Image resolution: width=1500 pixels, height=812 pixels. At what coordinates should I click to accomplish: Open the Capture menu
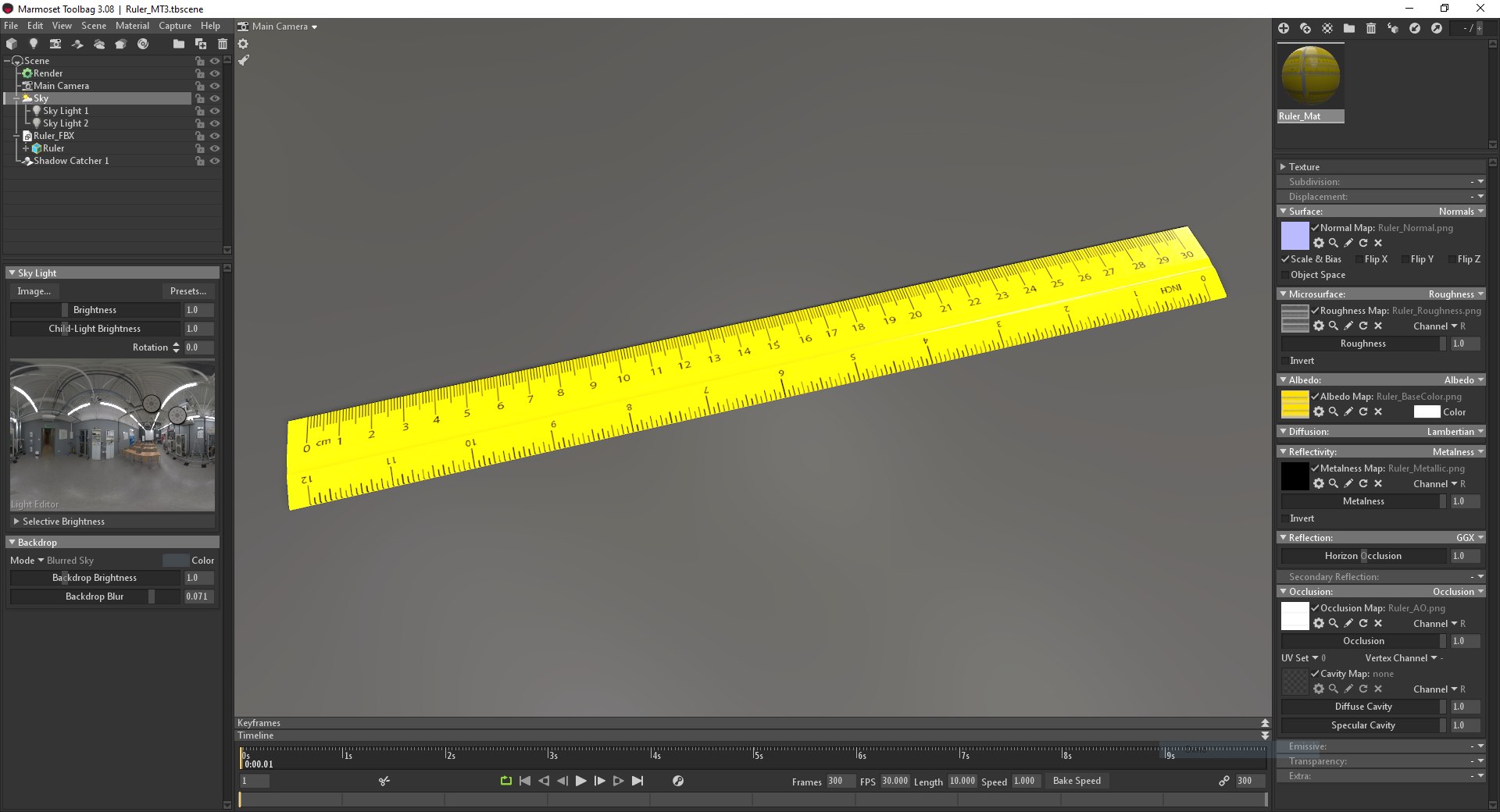click(x=175, y=26)
